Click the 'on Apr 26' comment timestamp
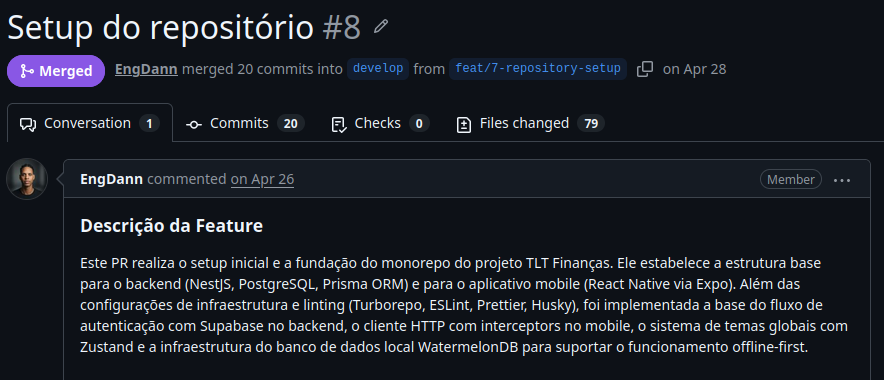Image resolution: width=884 pixels, height=380 pixels. pyautogui.click(x=262, y=179)
